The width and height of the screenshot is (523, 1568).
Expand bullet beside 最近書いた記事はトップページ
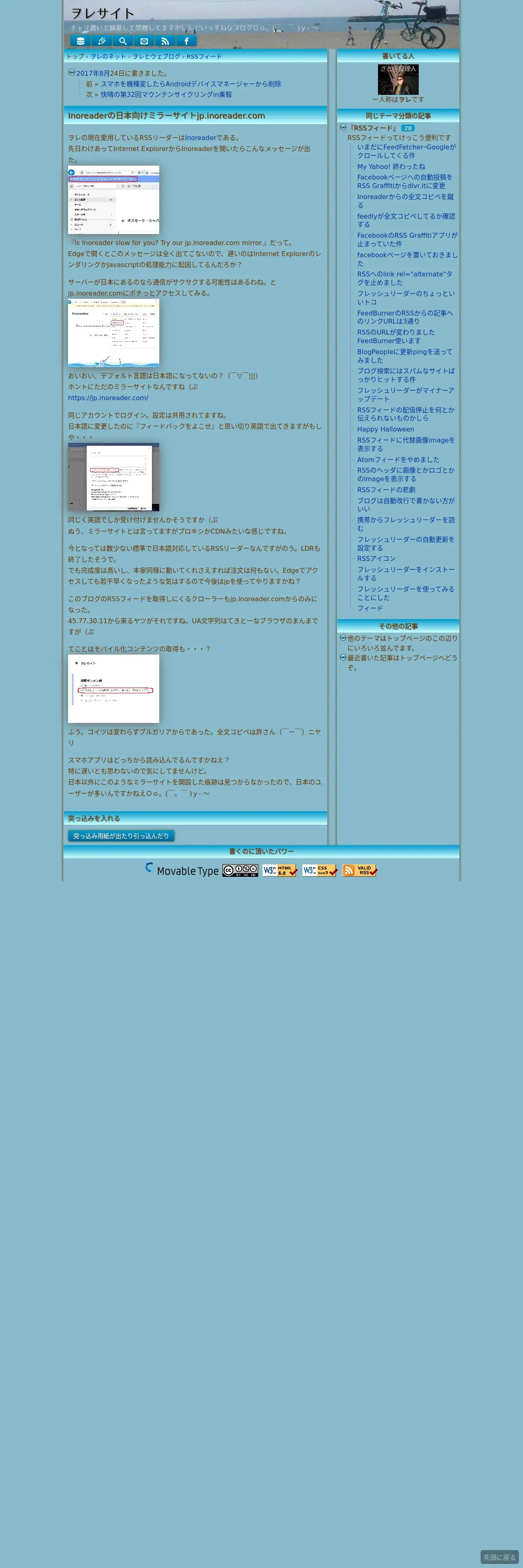[x=343, y=657]
